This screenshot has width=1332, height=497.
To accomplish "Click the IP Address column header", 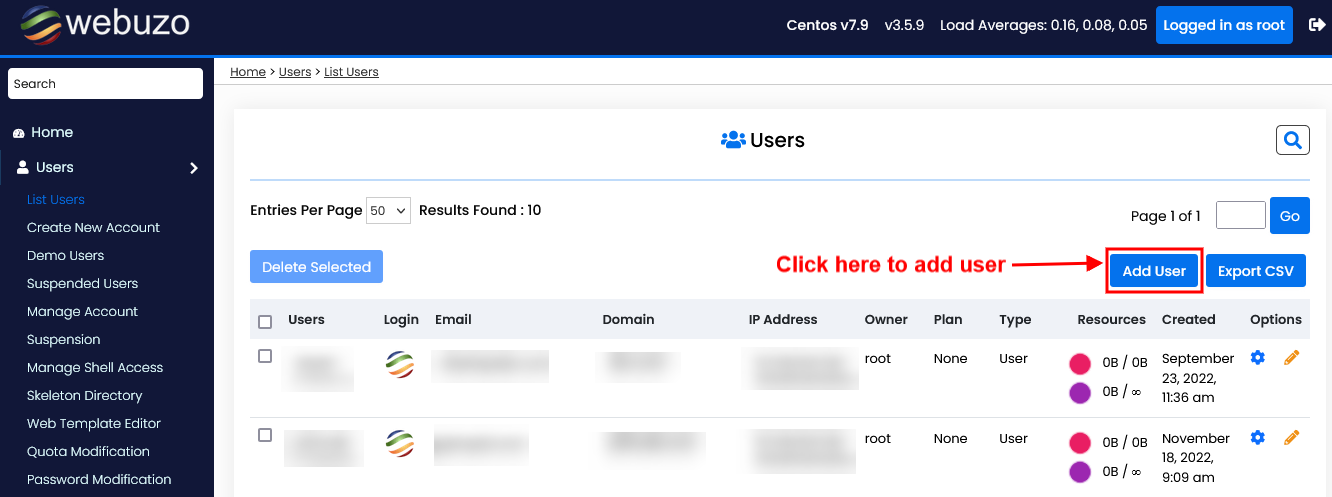I will pyautogui.click(x=783, y=320).
